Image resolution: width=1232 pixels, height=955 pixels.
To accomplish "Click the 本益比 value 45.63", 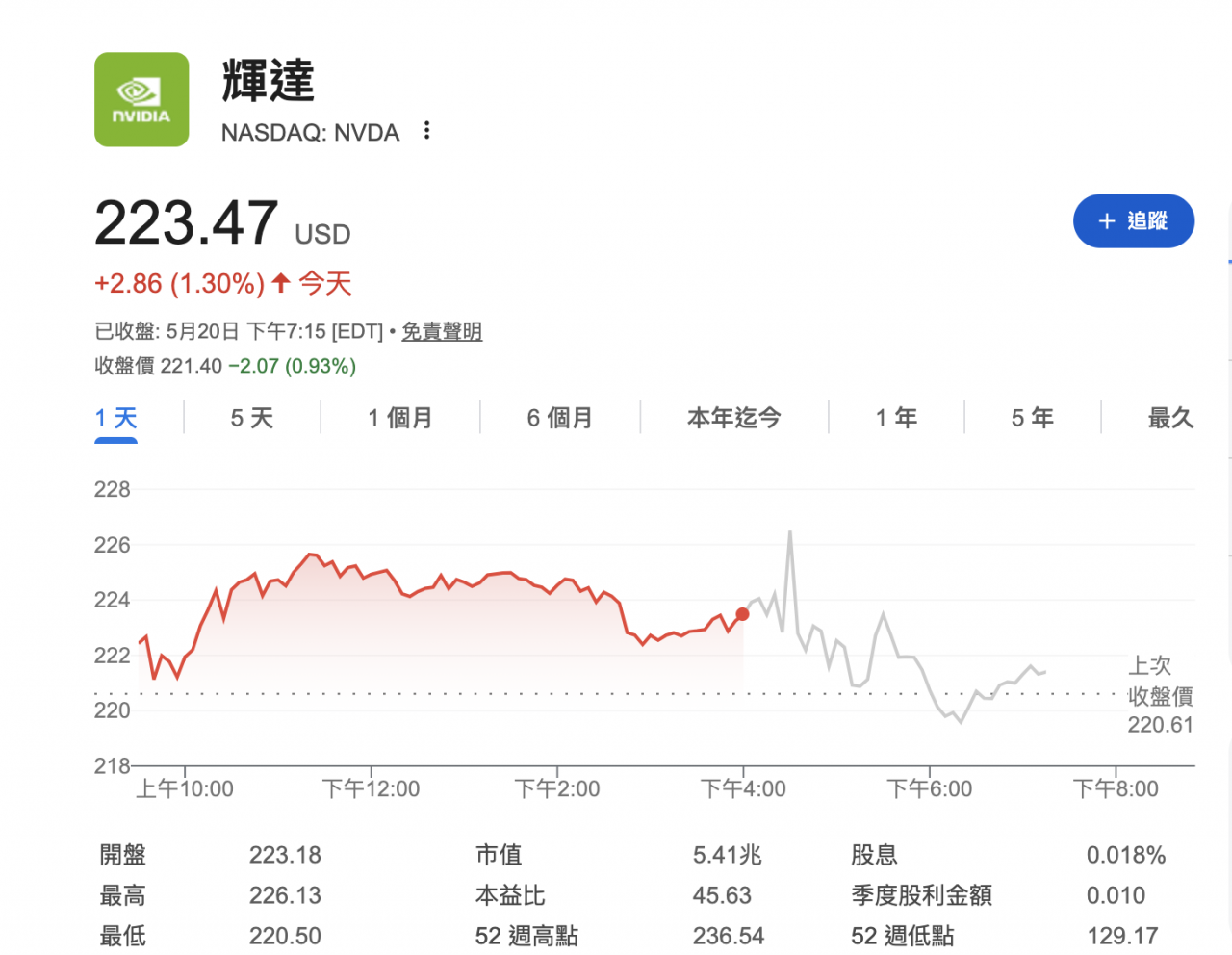I will coord(722,895).
